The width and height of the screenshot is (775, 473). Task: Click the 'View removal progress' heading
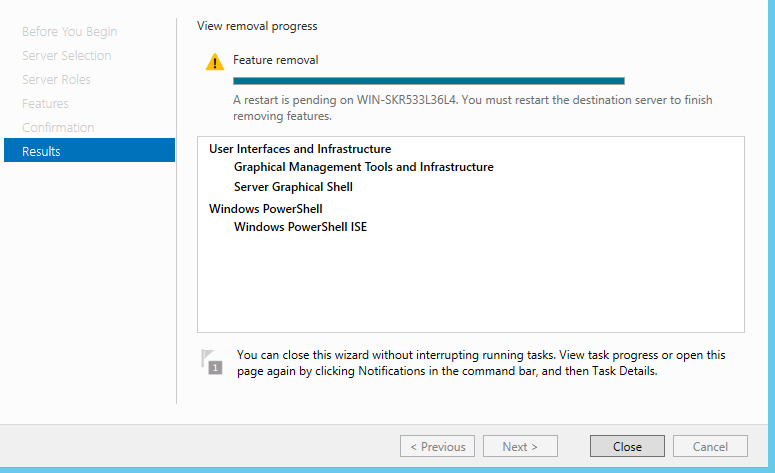coord(257,26)
